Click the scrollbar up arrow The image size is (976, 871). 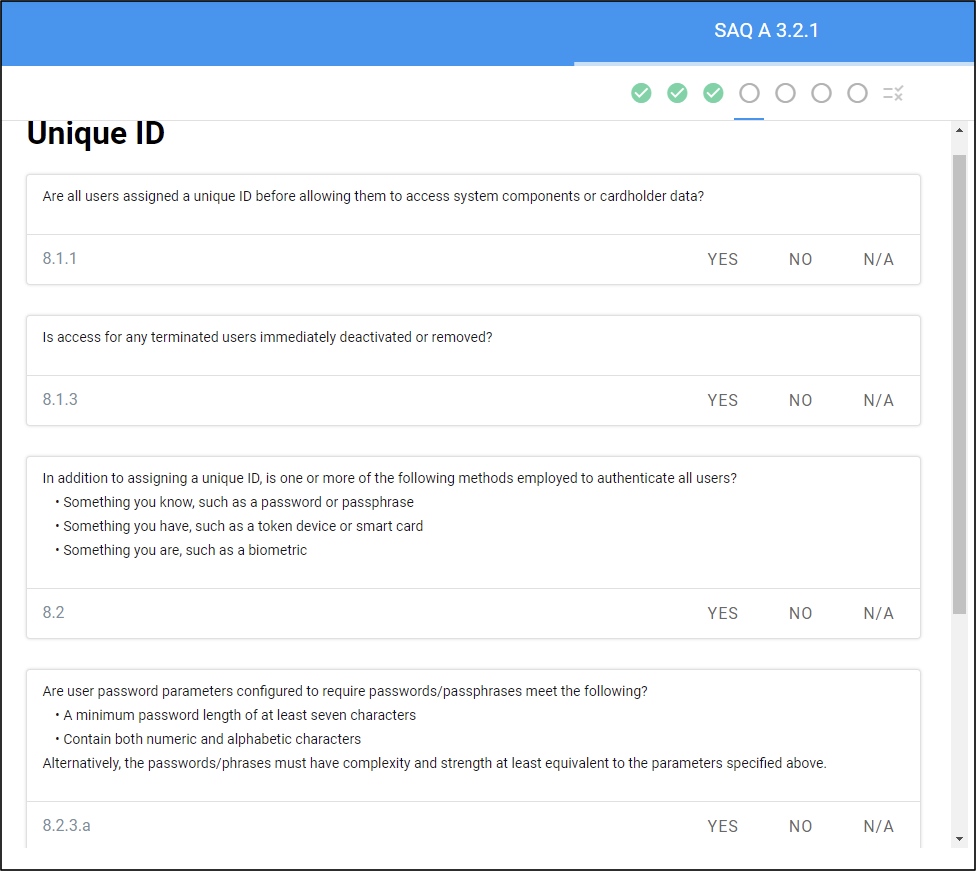tap(959, 130)
